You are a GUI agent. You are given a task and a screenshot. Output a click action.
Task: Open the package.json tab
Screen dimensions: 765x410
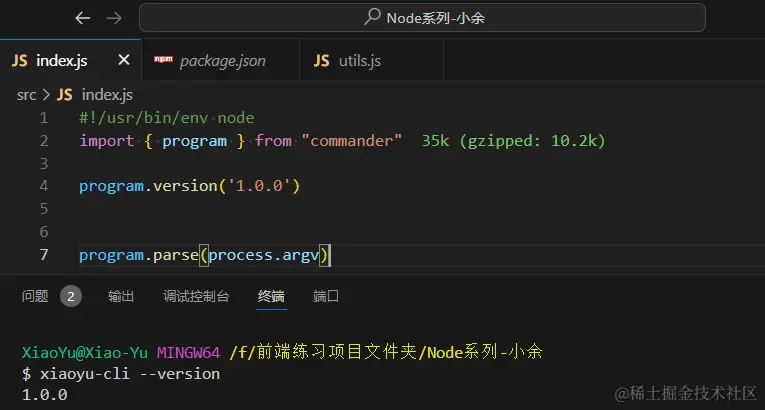(x=221, y=60)
